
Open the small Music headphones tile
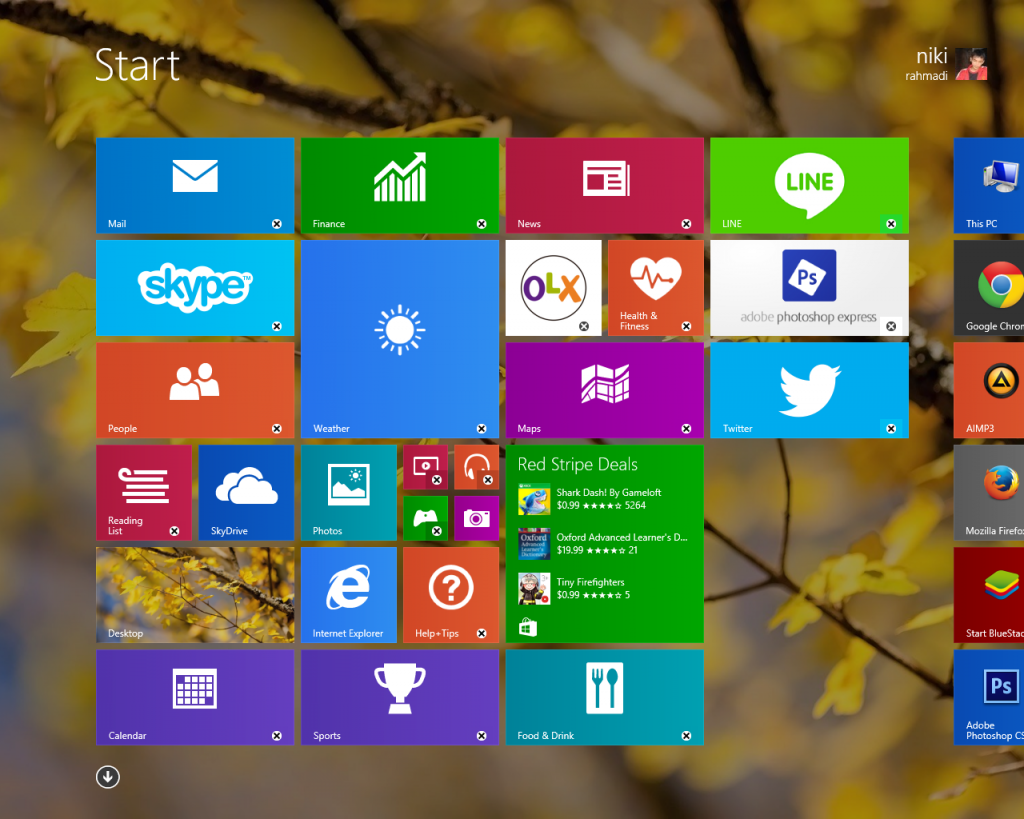click(476, 467)
